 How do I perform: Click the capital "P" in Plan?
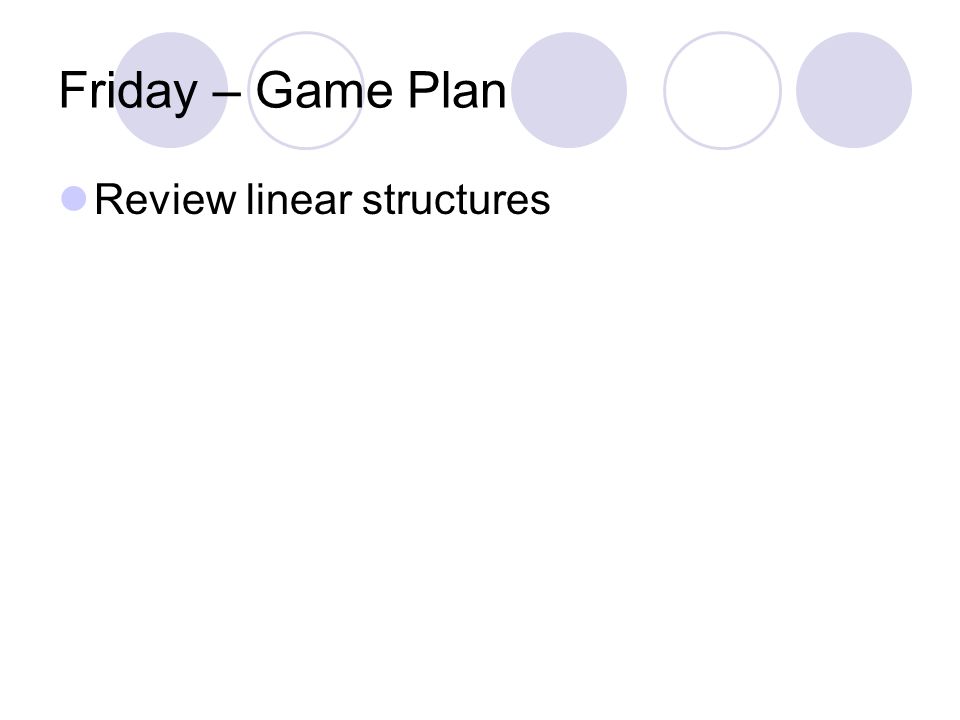(x=423, y=90)
